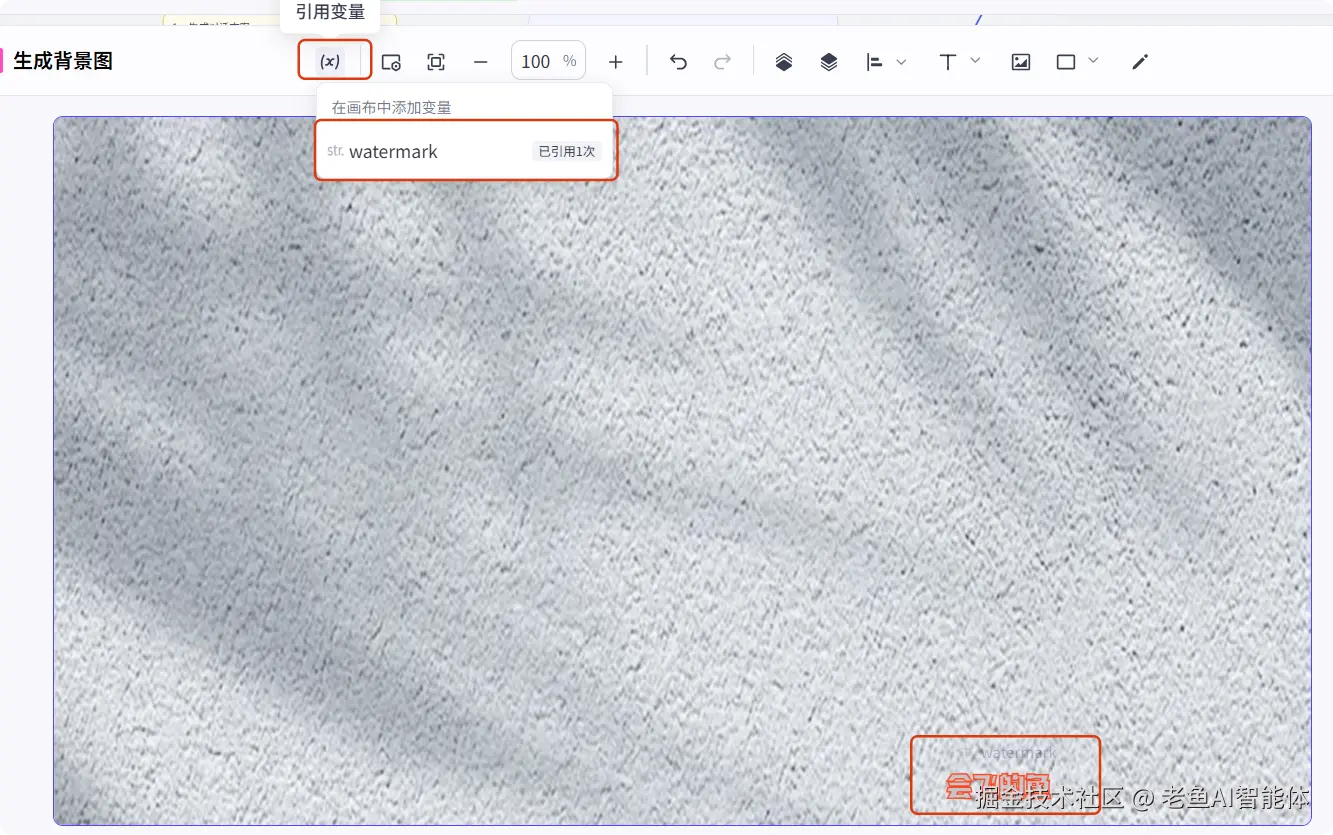Screen dimensions: 1333x835
Task: Select the text T tool
Action: point(947,62)
